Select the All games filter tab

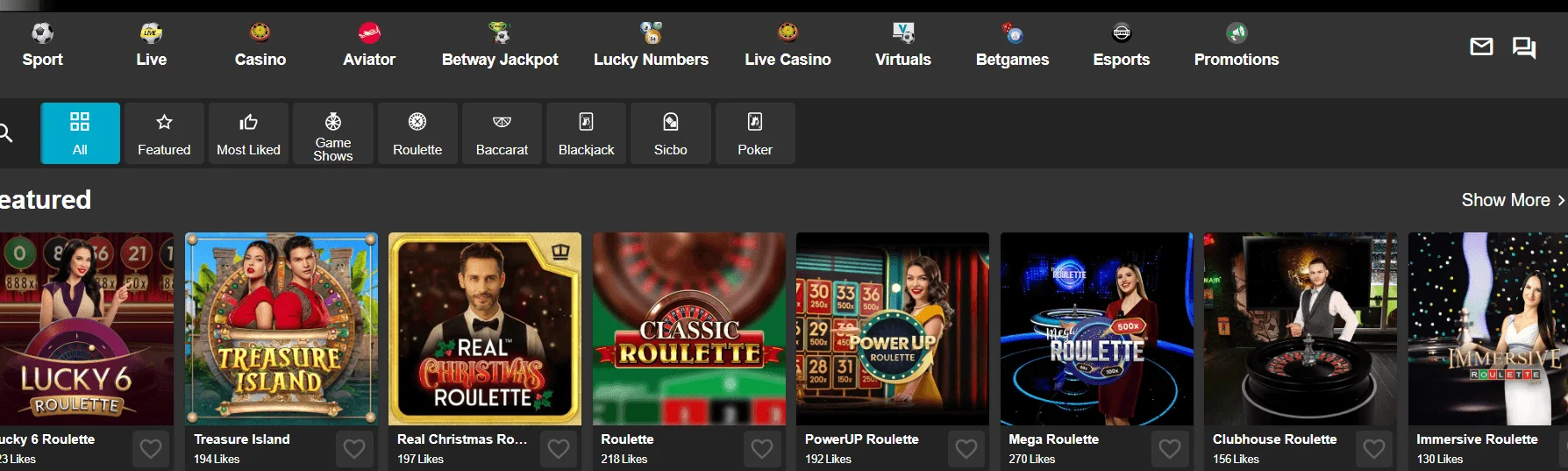80,133
